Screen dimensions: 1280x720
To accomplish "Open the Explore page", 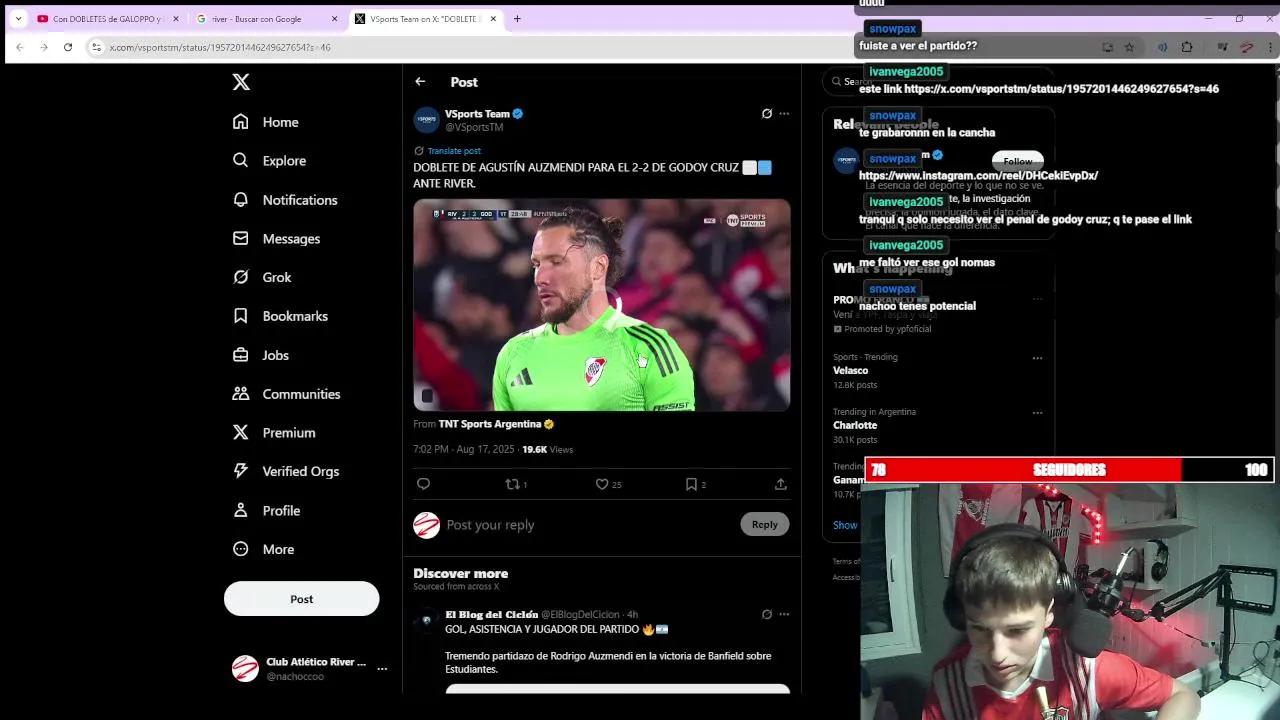I will pos(269,160).
